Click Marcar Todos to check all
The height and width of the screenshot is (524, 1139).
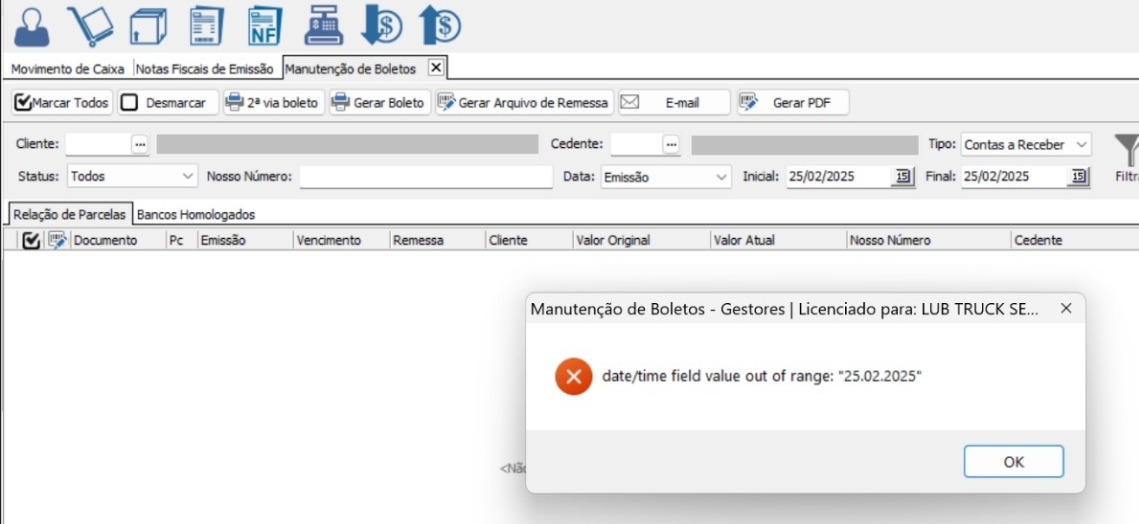(62, 103)
